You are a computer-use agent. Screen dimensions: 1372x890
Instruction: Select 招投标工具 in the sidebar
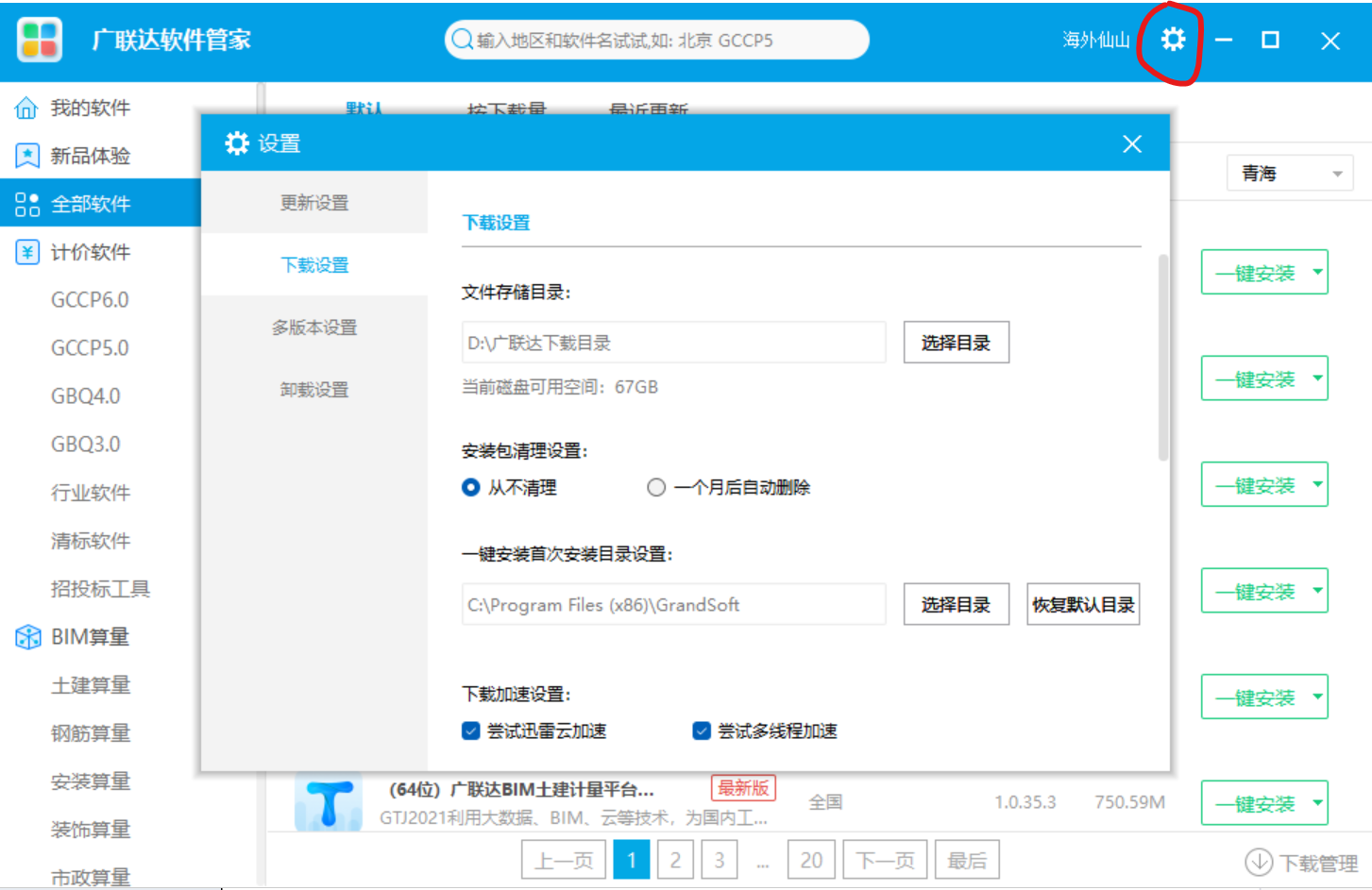click(100, 589)
